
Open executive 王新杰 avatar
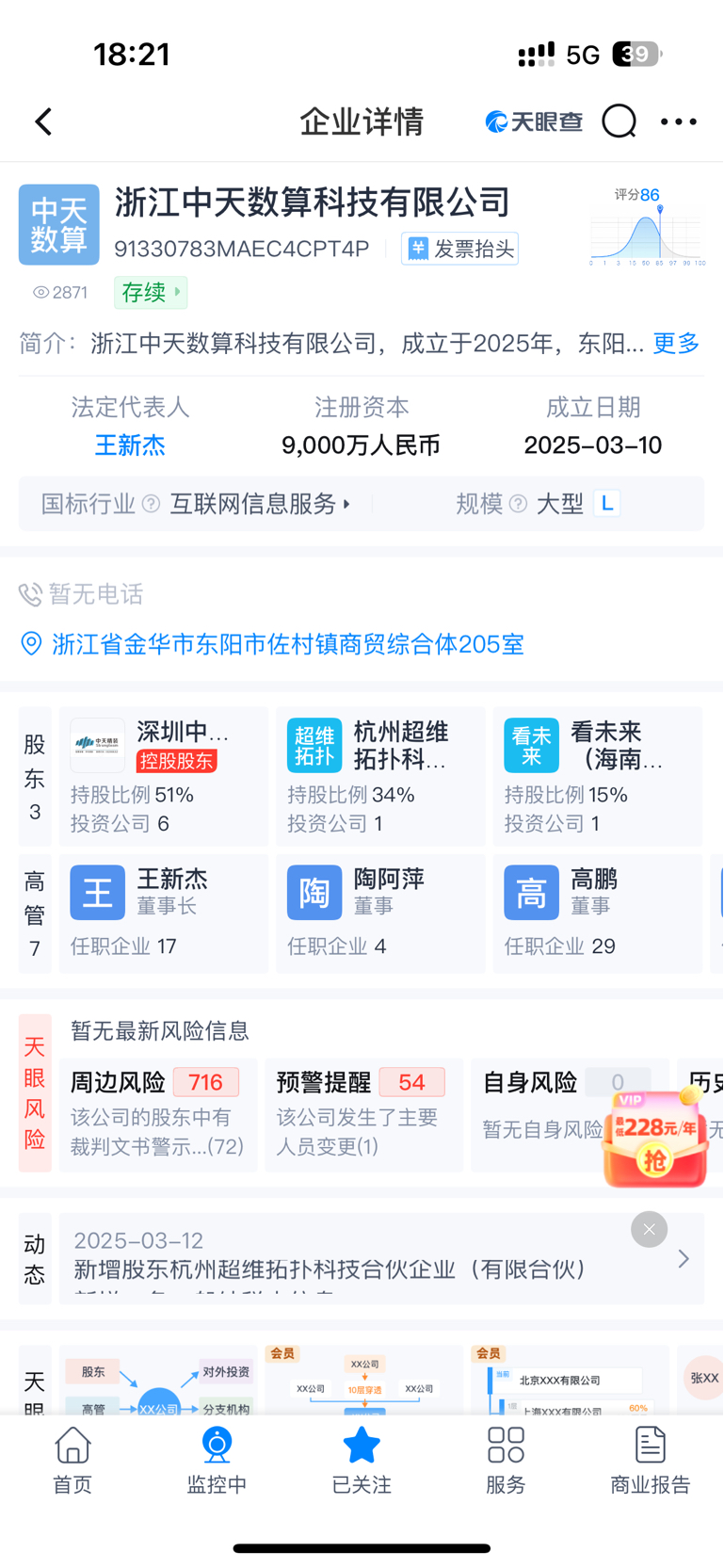click(98, 893)
